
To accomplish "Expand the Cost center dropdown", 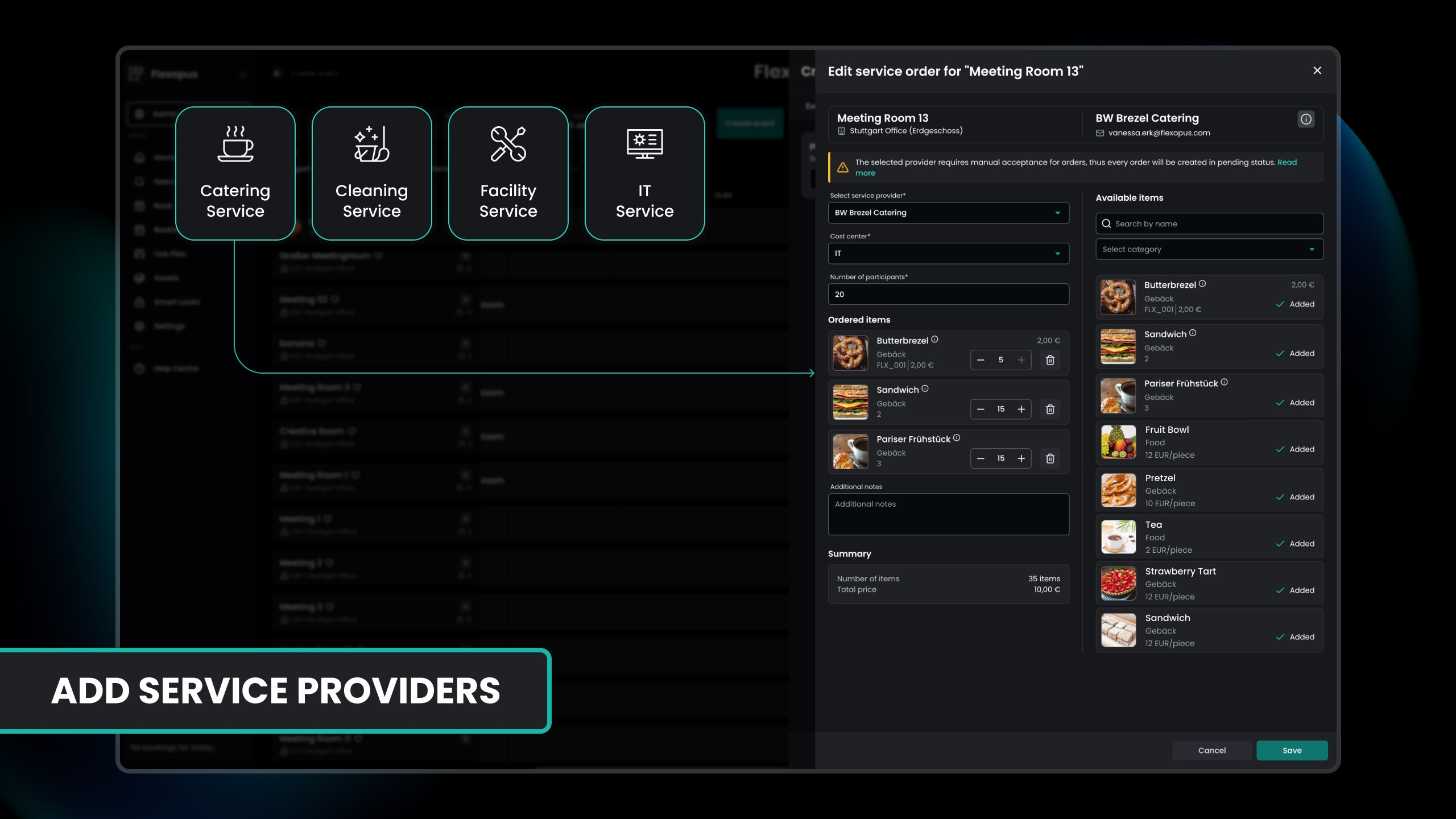I will coord(948,254).
